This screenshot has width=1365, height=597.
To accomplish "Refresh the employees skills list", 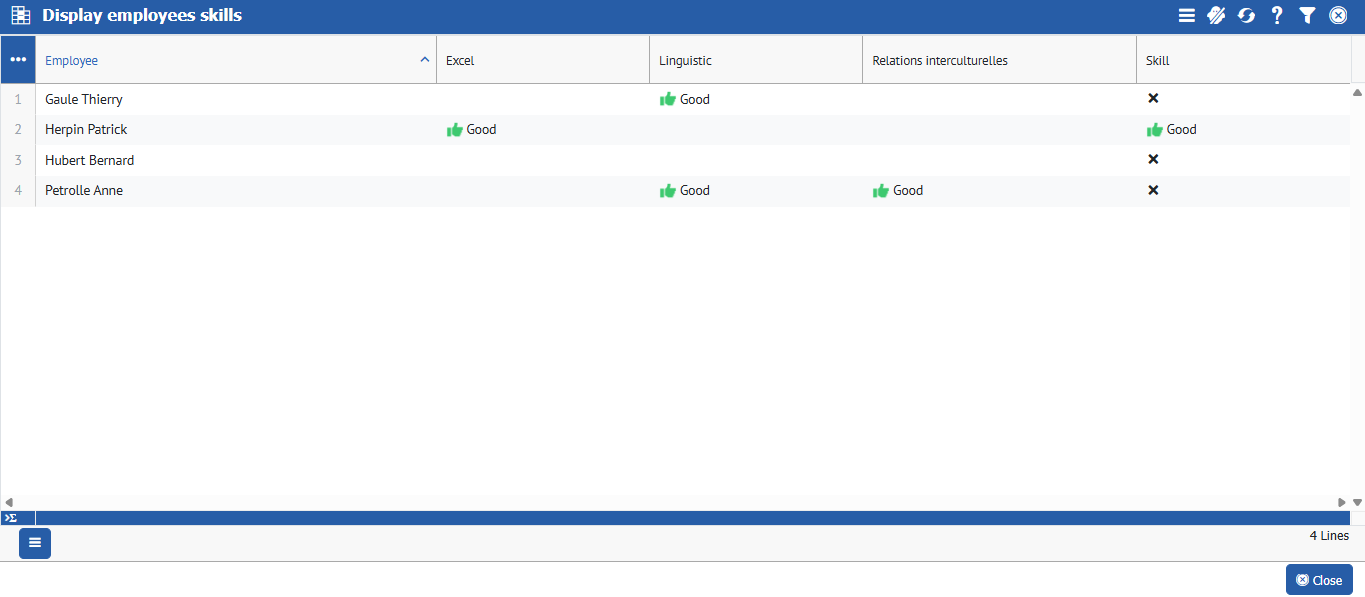I will [x=1246, y=15].
